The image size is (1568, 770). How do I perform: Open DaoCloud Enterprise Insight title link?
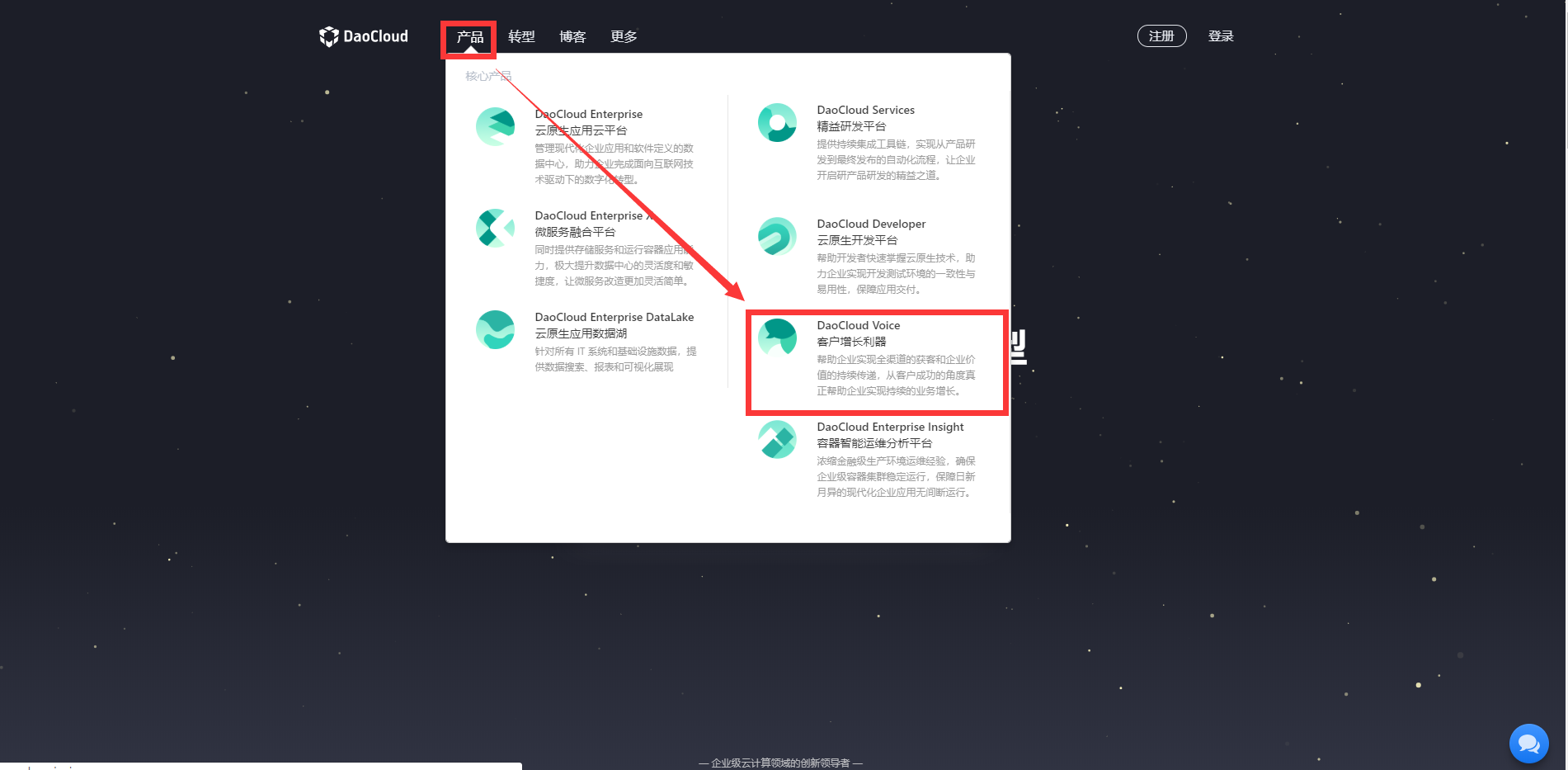tap(890, 427)
